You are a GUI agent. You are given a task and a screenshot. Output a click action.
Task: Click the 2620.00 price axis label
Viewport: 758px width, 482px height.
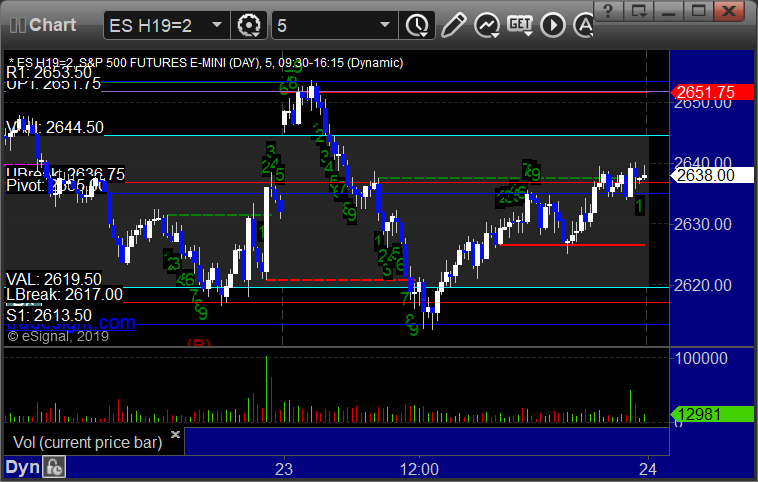pos(702,285)
